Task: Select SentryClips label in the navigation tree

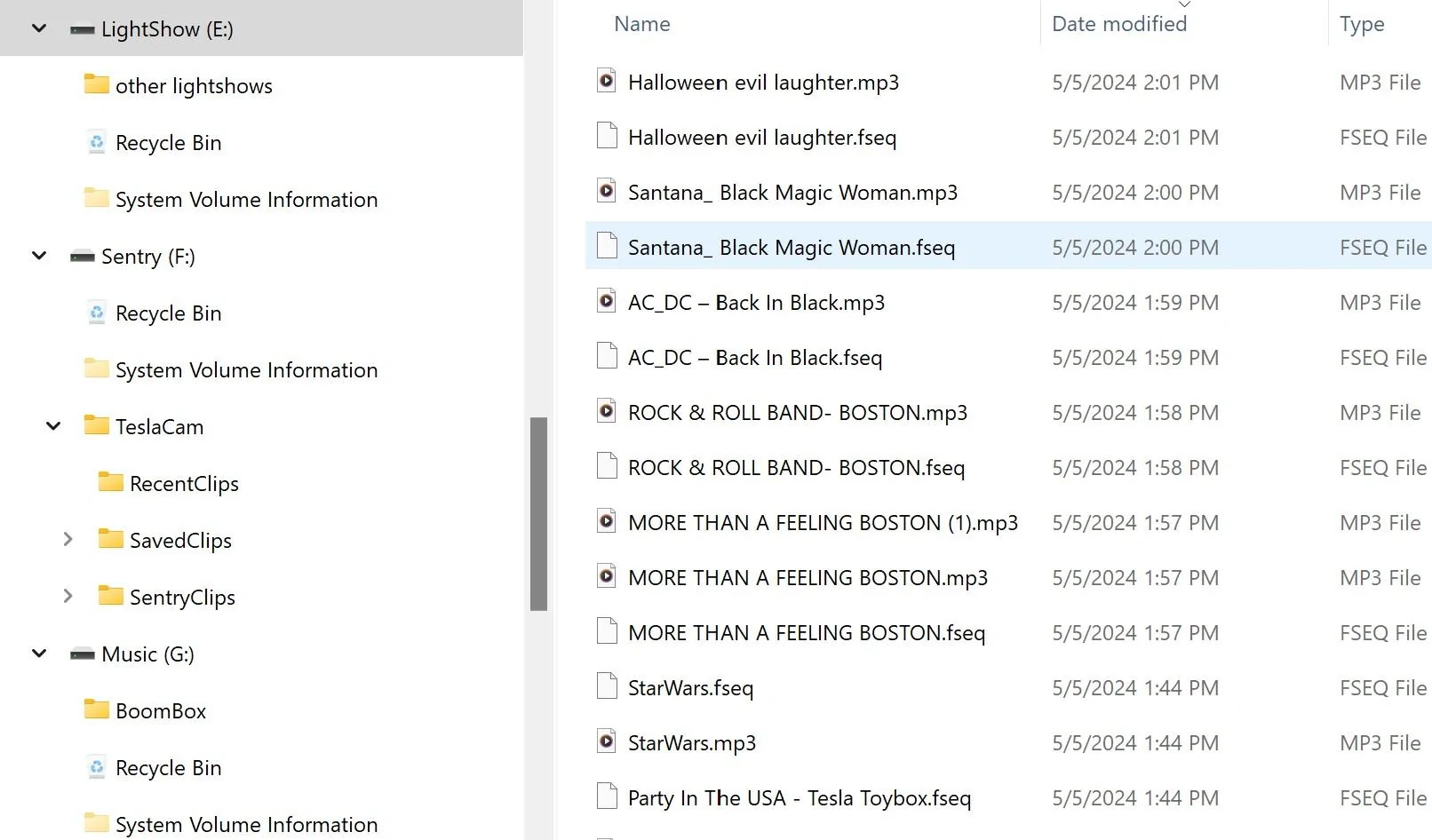Action: 182,598
